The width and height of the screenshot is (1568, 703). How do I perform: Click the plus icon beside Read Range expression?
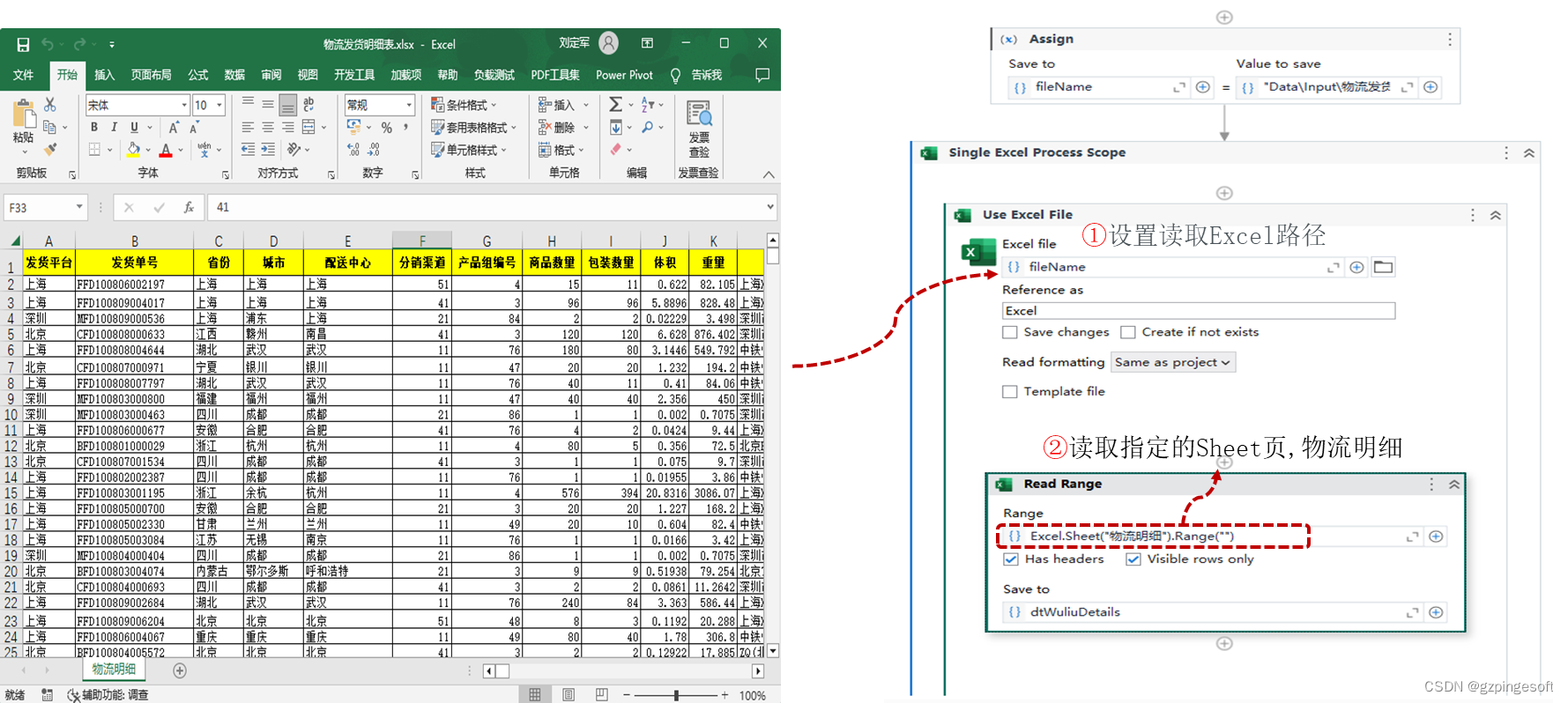coord(1436,536)
